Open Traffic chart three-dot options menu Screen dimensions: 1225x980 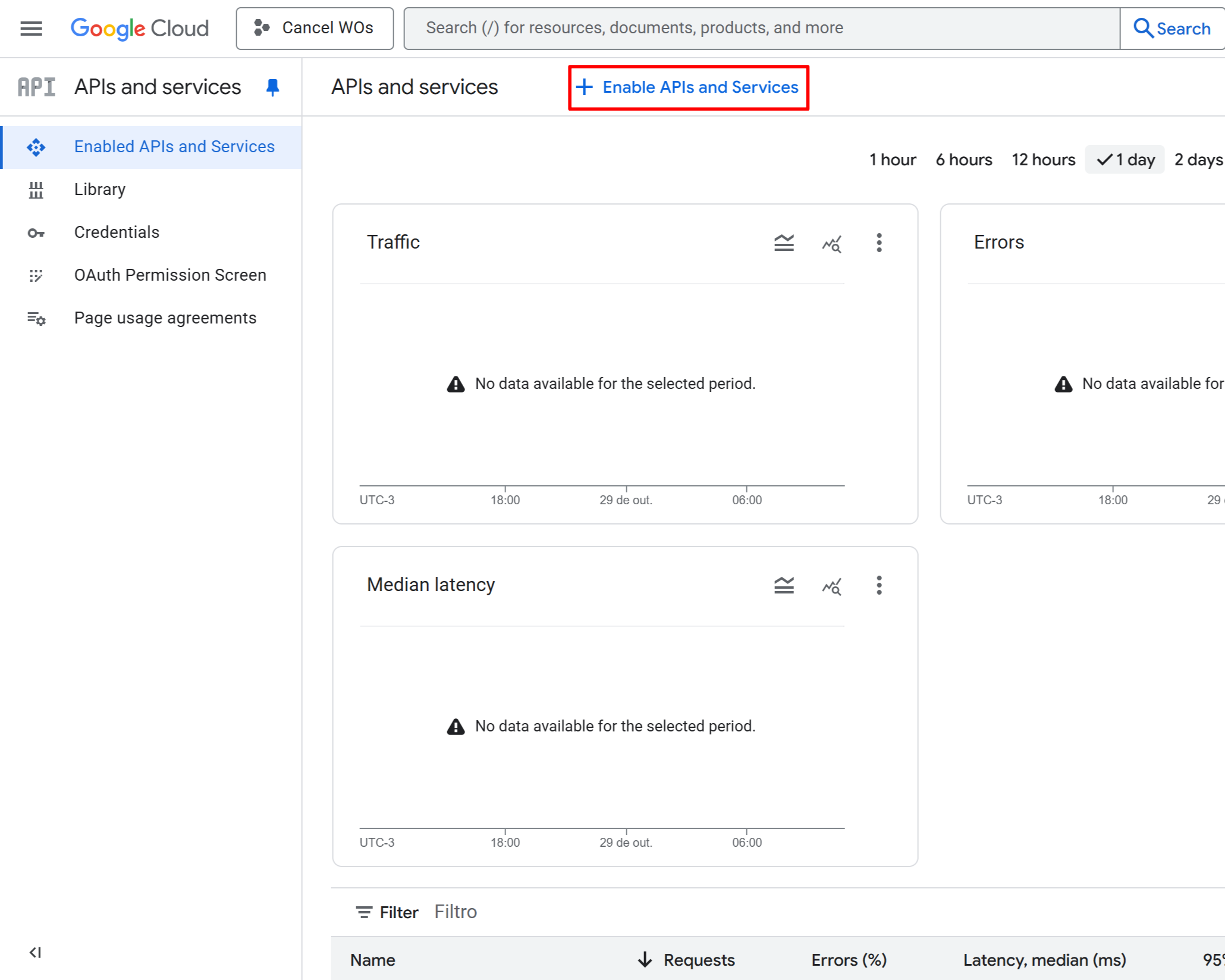coord(878,243)
